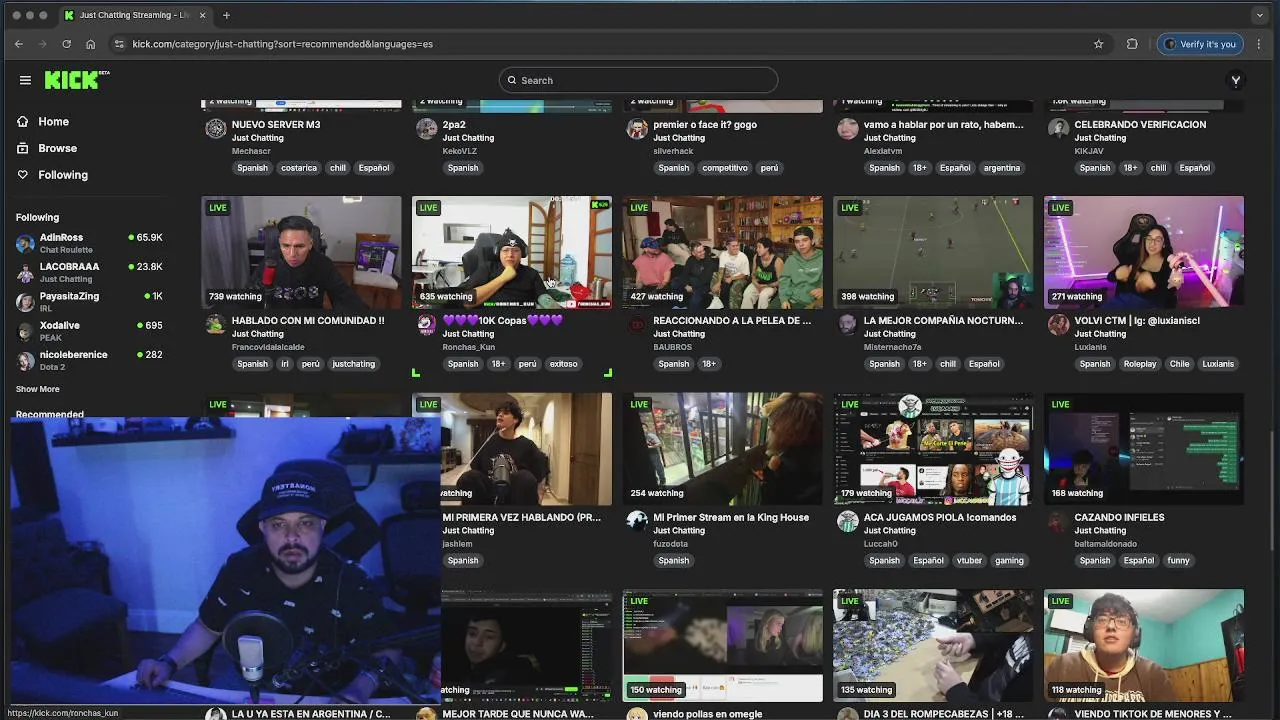
Task: Open HABLADO CON MI COMUNIDAD stream thumbnail
Action: tap(301, 252)
